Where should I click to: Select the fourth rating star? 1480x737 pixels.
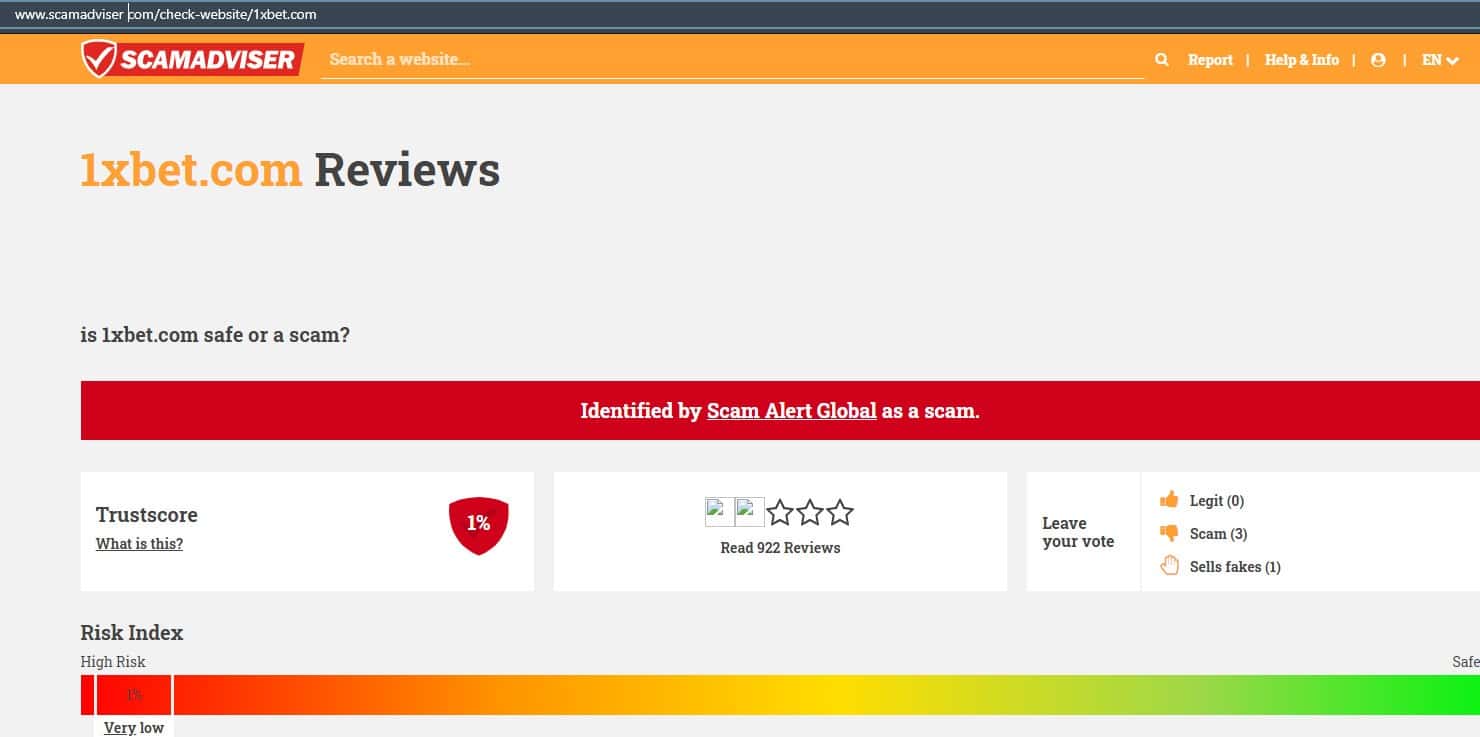[x=810, y=513]
